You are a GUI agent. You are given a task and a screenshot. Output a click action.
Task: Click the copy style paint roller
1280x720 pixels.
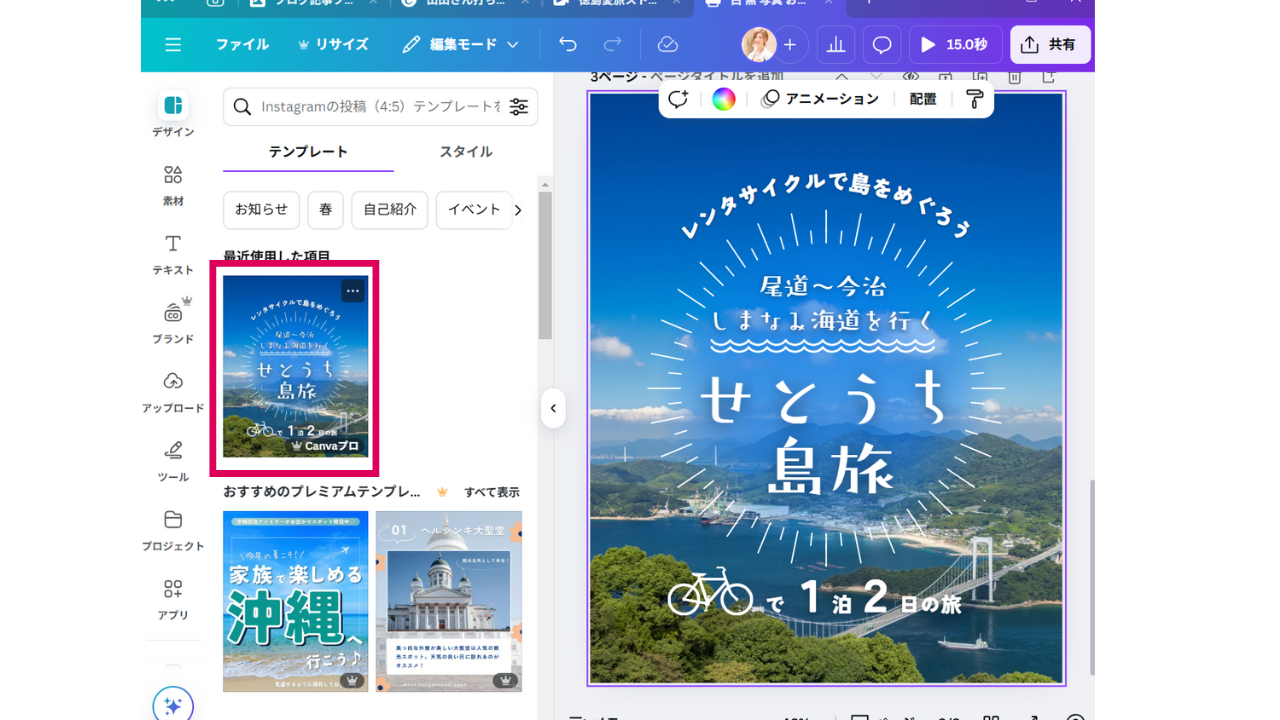click(x=974, y=99)
